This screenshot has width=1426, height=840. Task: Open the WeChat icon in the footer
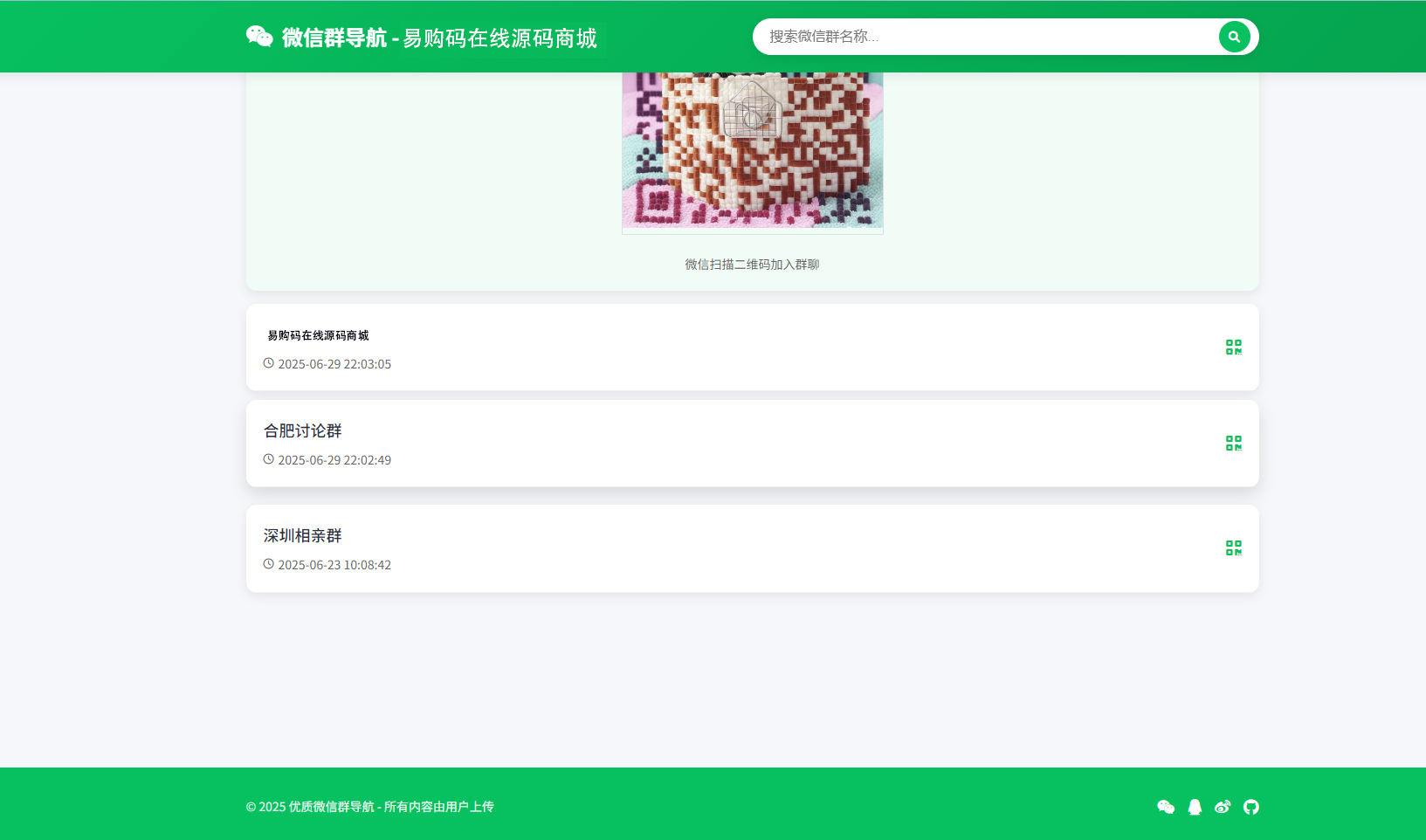pos(1166,807)
